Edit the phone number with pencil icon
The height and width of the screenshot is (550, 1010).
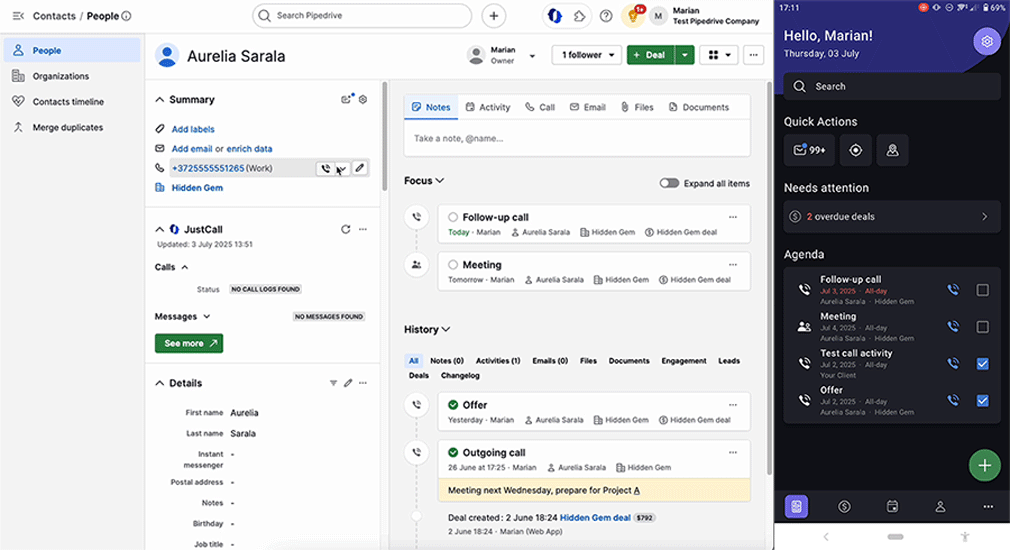pos(359,168)
